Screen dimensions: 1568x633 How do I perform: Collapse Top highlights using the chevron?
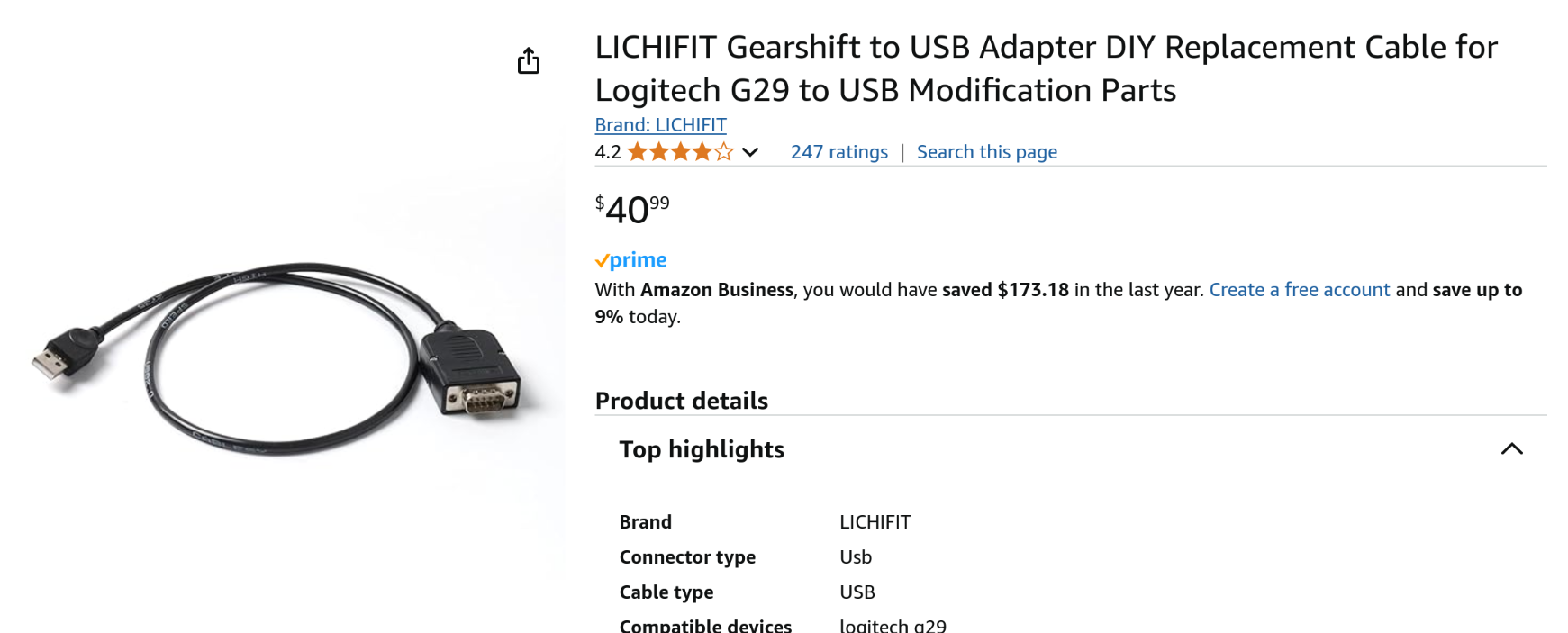click(x=1511, y=449)
